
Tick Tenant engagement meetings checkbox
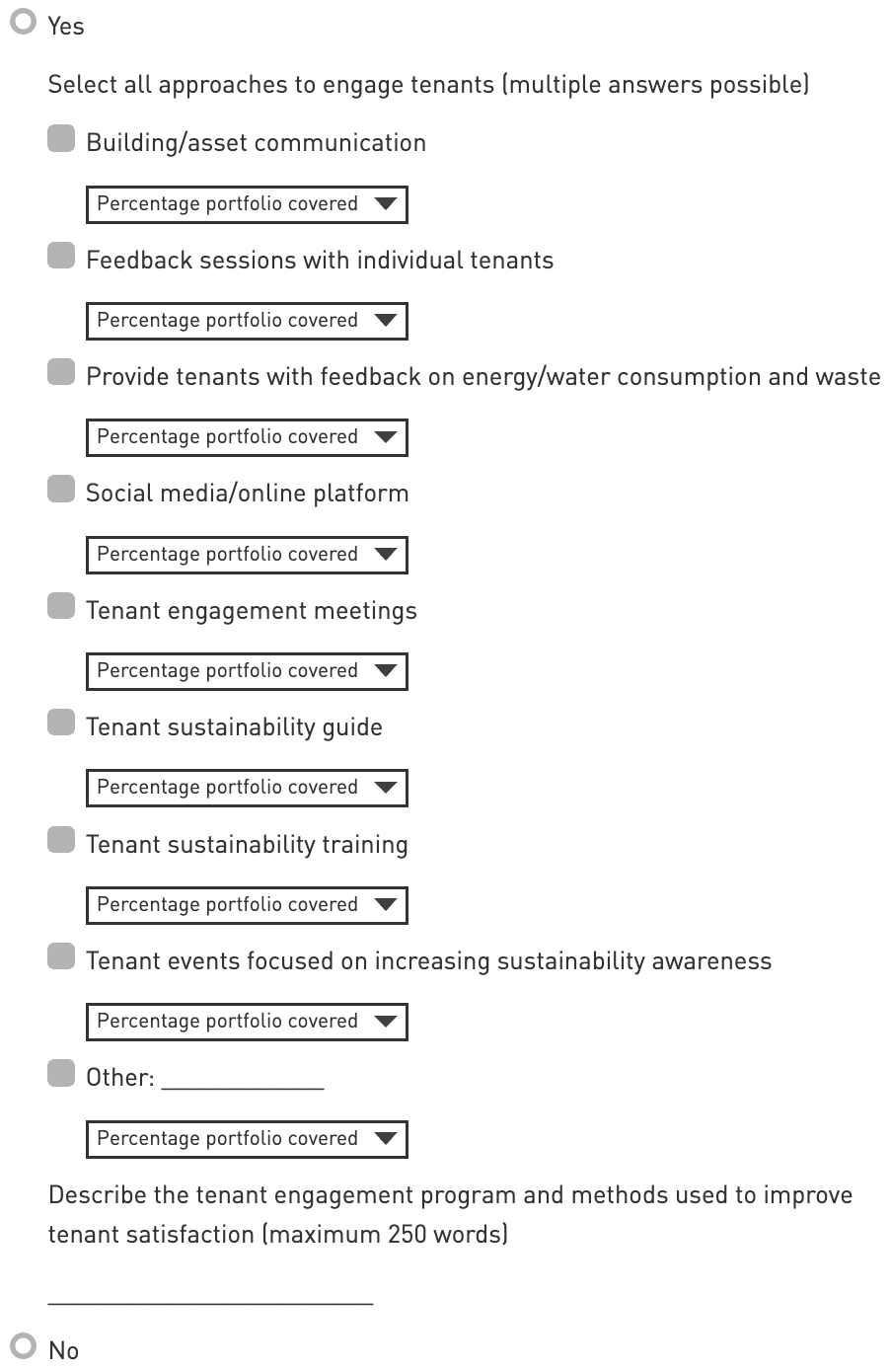click(61, 607)
